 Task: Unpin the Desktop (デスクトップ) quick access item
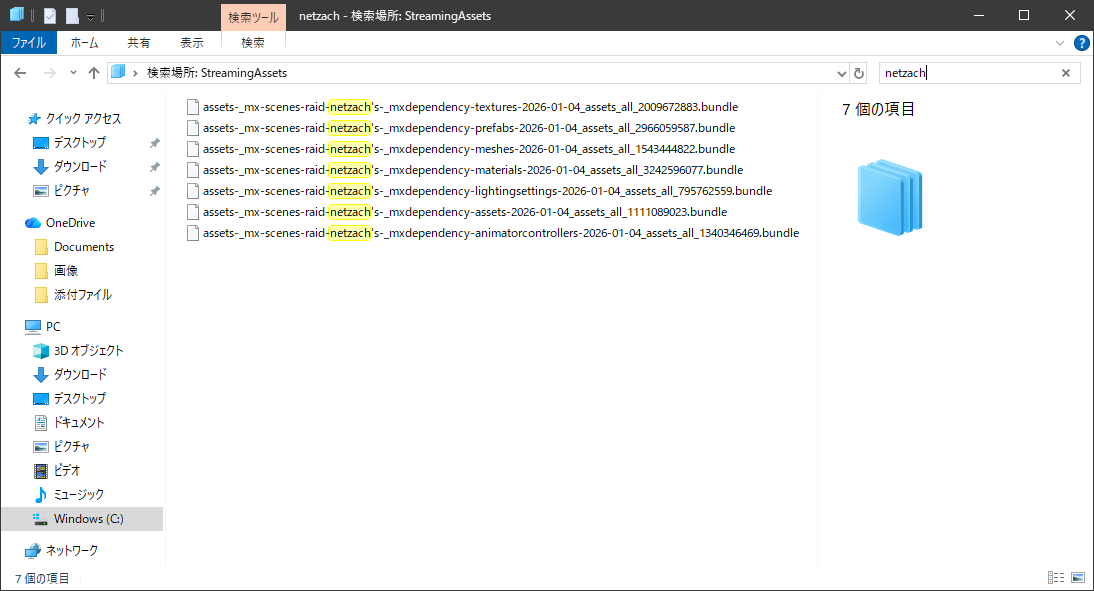click(154, 143)
